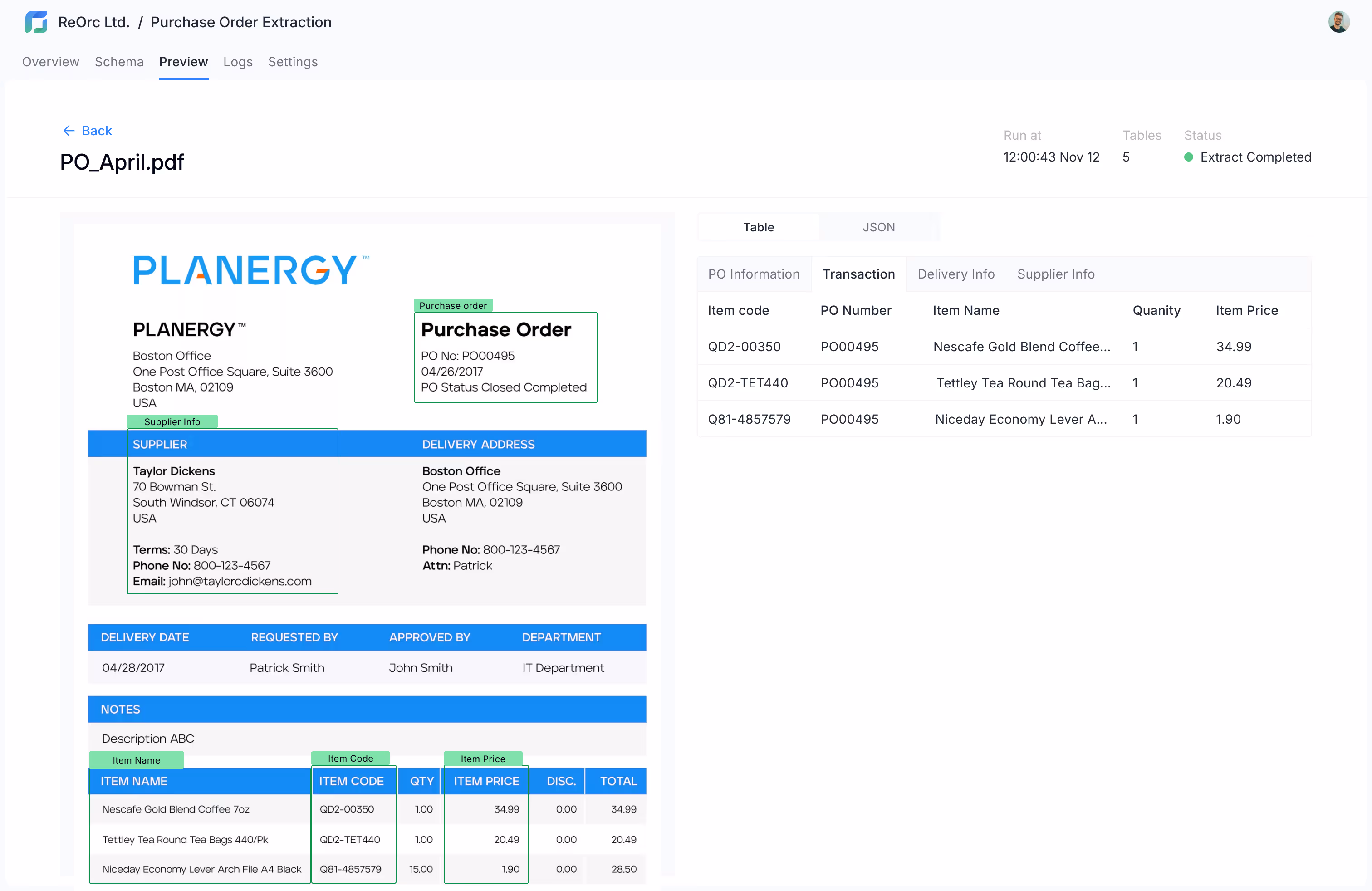Click ReOrc Ltd. breadcrumb link
Viewport: 1372px width, 891px height.
(93, 22)
